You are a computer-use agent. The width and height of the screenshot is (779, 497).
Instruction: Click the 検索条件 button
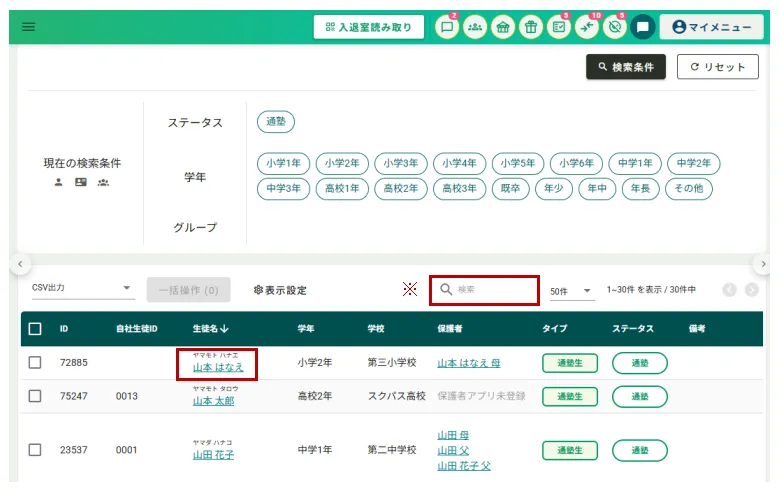[625, 67]
